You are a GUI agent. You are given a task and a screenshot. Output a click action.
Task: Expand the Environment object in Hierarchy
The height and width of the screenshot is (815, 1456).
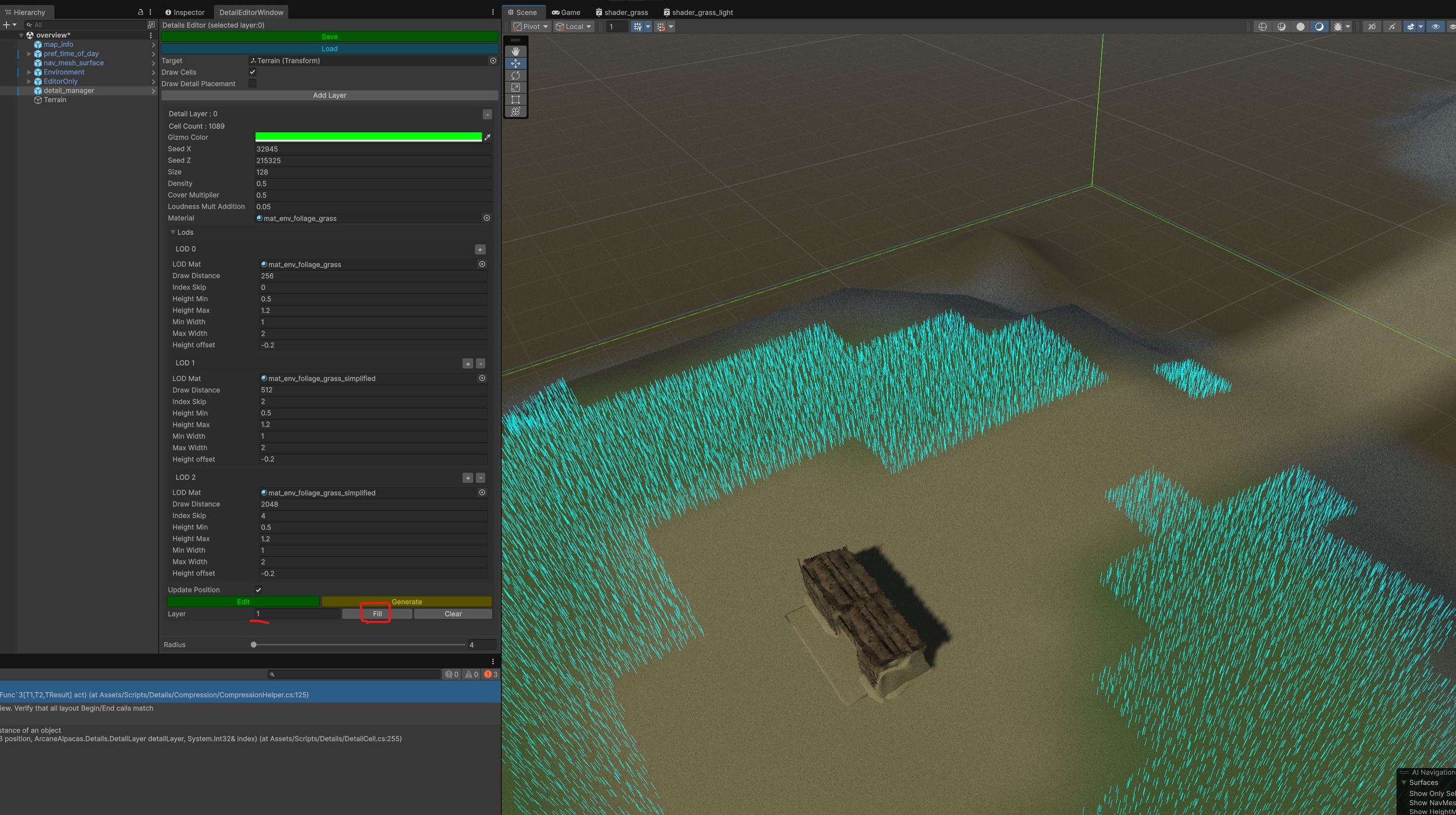click(x=29, y=72)
